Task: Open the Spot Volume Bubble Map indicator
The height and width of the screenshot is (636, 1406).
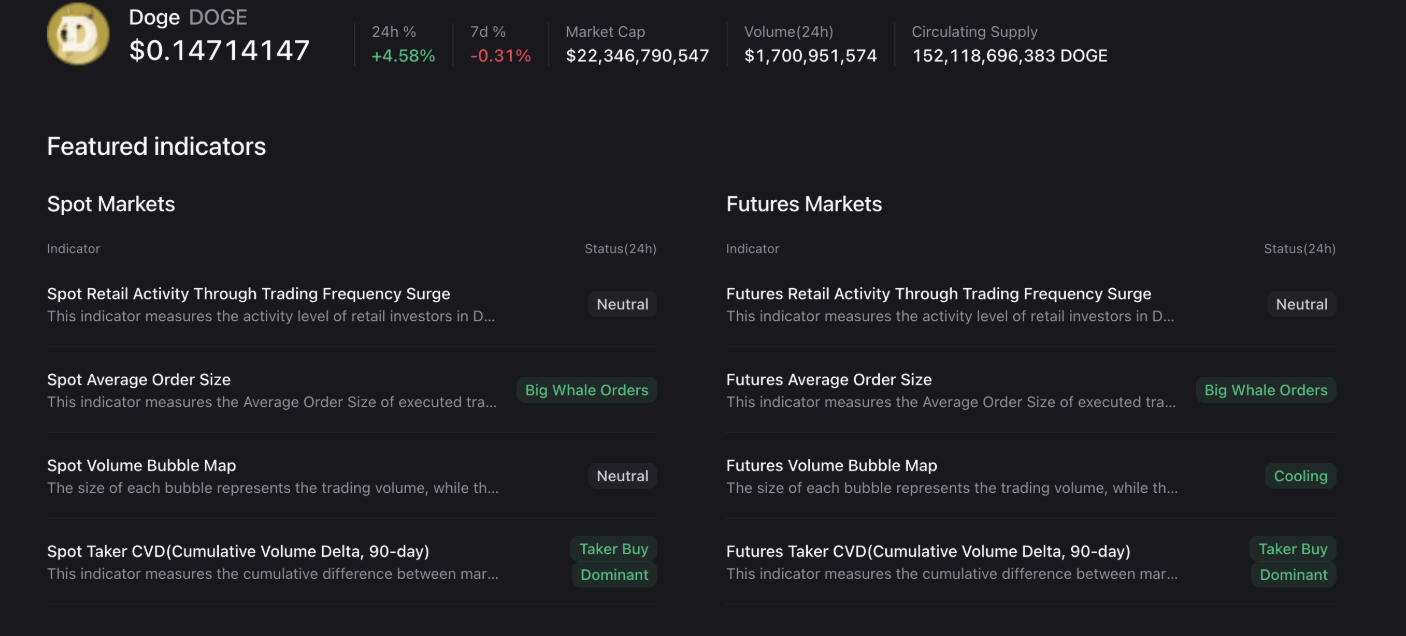Action: (x=142, y=466)
